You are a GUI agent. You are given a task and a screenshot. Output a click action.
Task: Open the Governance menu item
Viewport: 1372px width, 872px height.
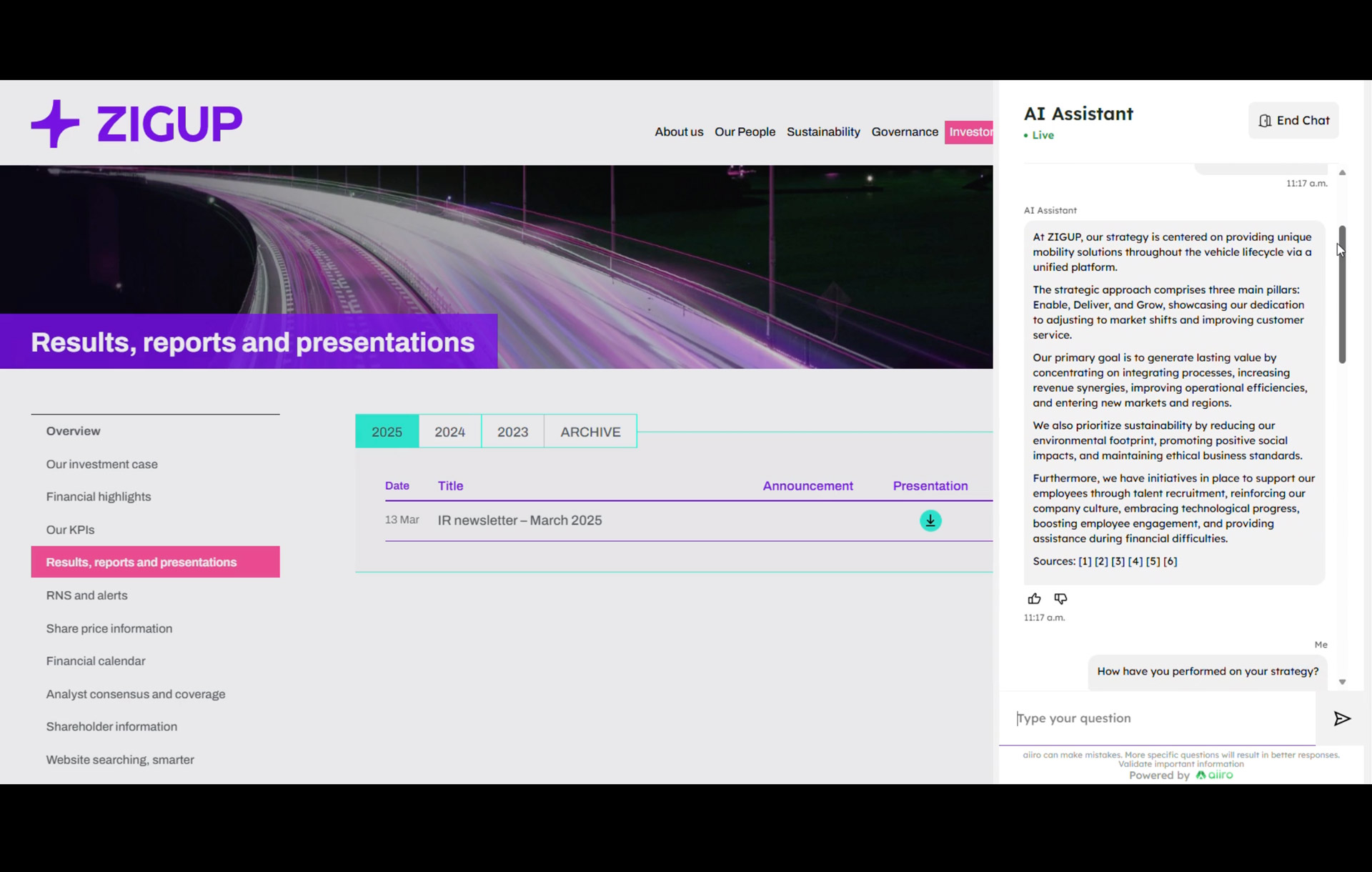905,132
